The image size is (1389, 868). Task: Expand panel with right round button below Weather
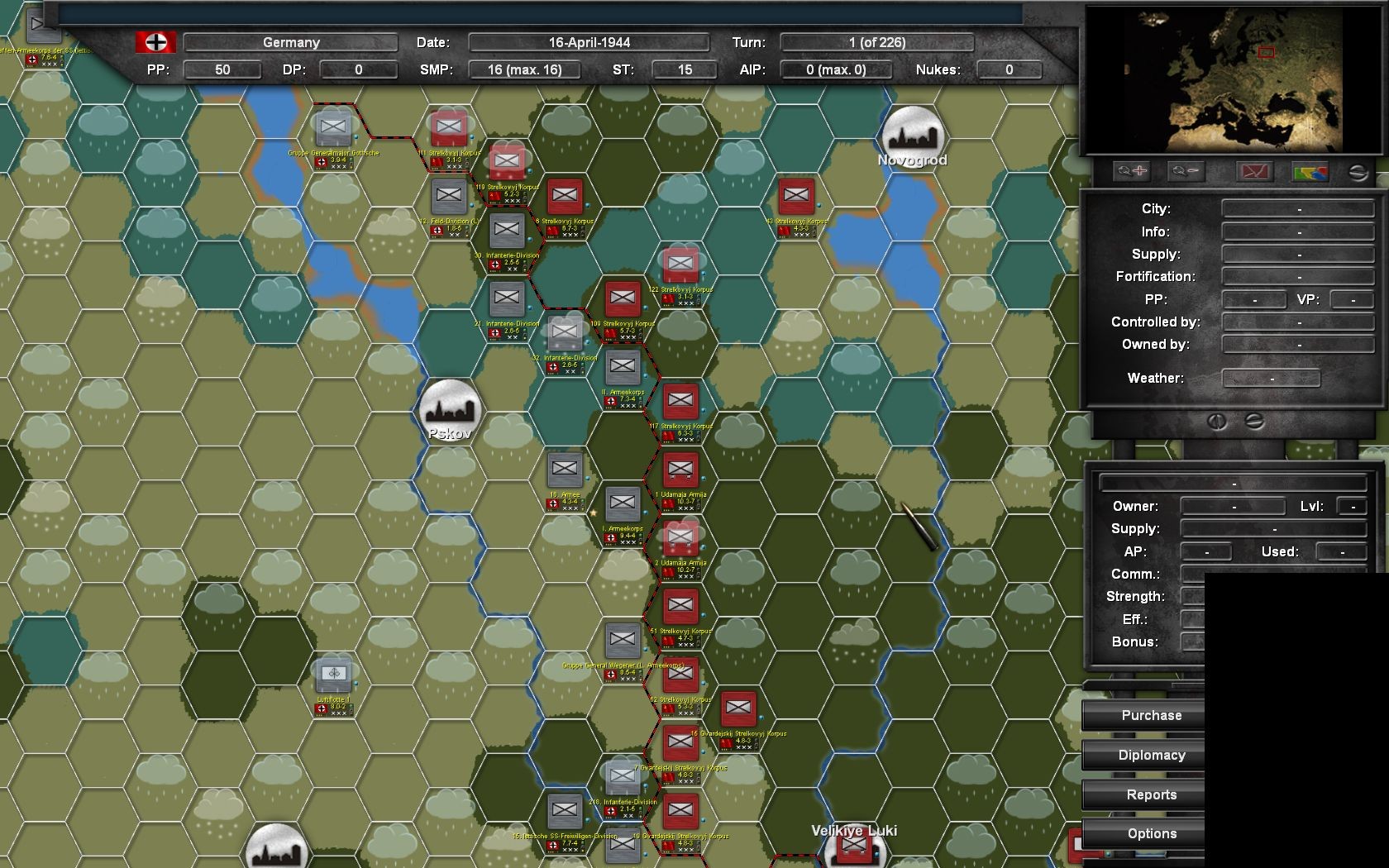click(x=1254, y=421)
